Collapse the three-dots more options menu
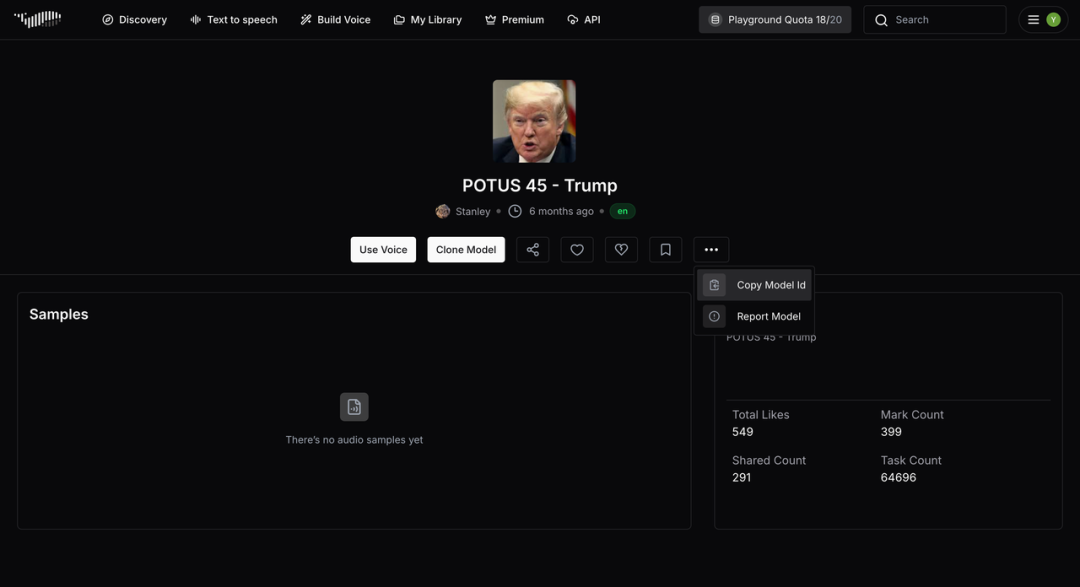The image size is (1080, 587). click(x=711, y=250)
